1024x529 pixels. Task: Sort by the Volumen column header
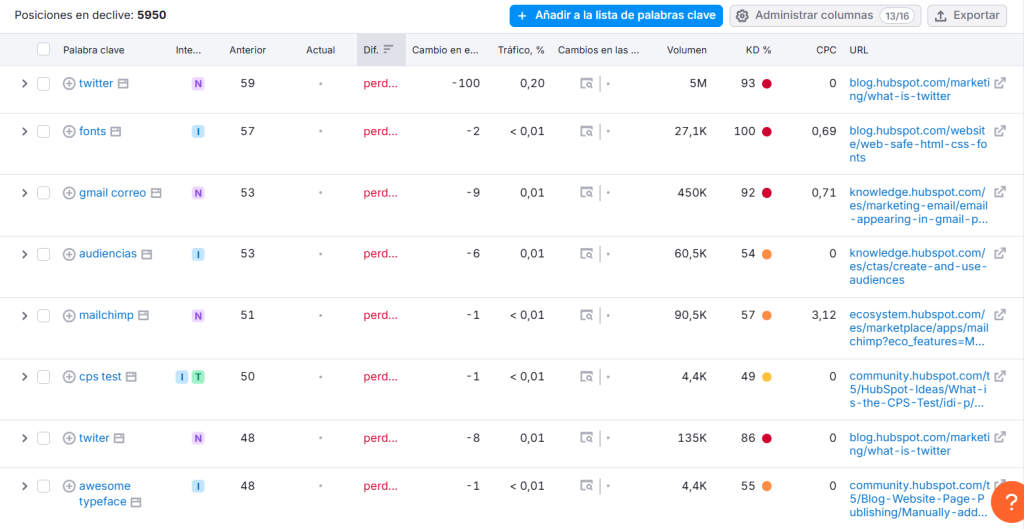(686, 50)
